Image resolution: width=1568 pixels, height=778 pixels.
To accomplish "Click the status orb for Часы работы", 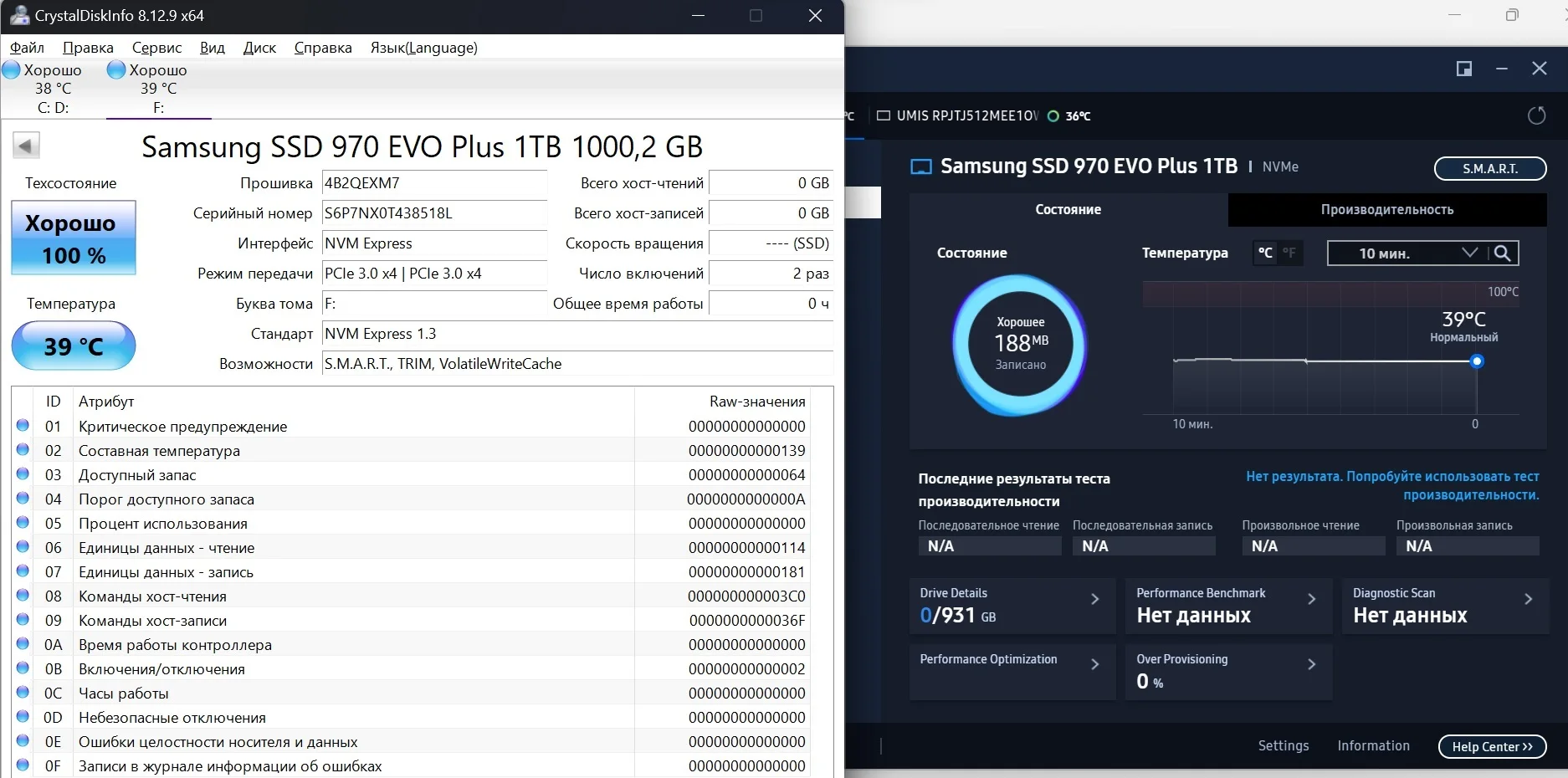I will coord(23,693).
